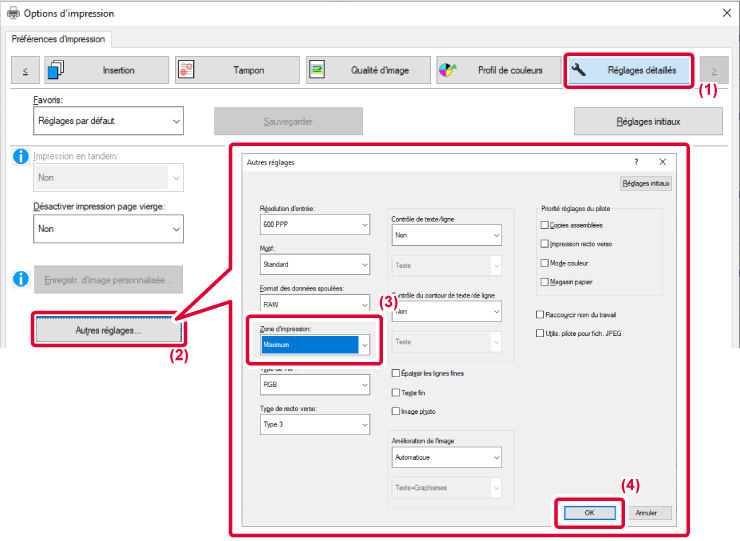The height and width of the screenshot is (541, 740).
Task: Click the Tampon stamp icon
Action: click(186, 70)
